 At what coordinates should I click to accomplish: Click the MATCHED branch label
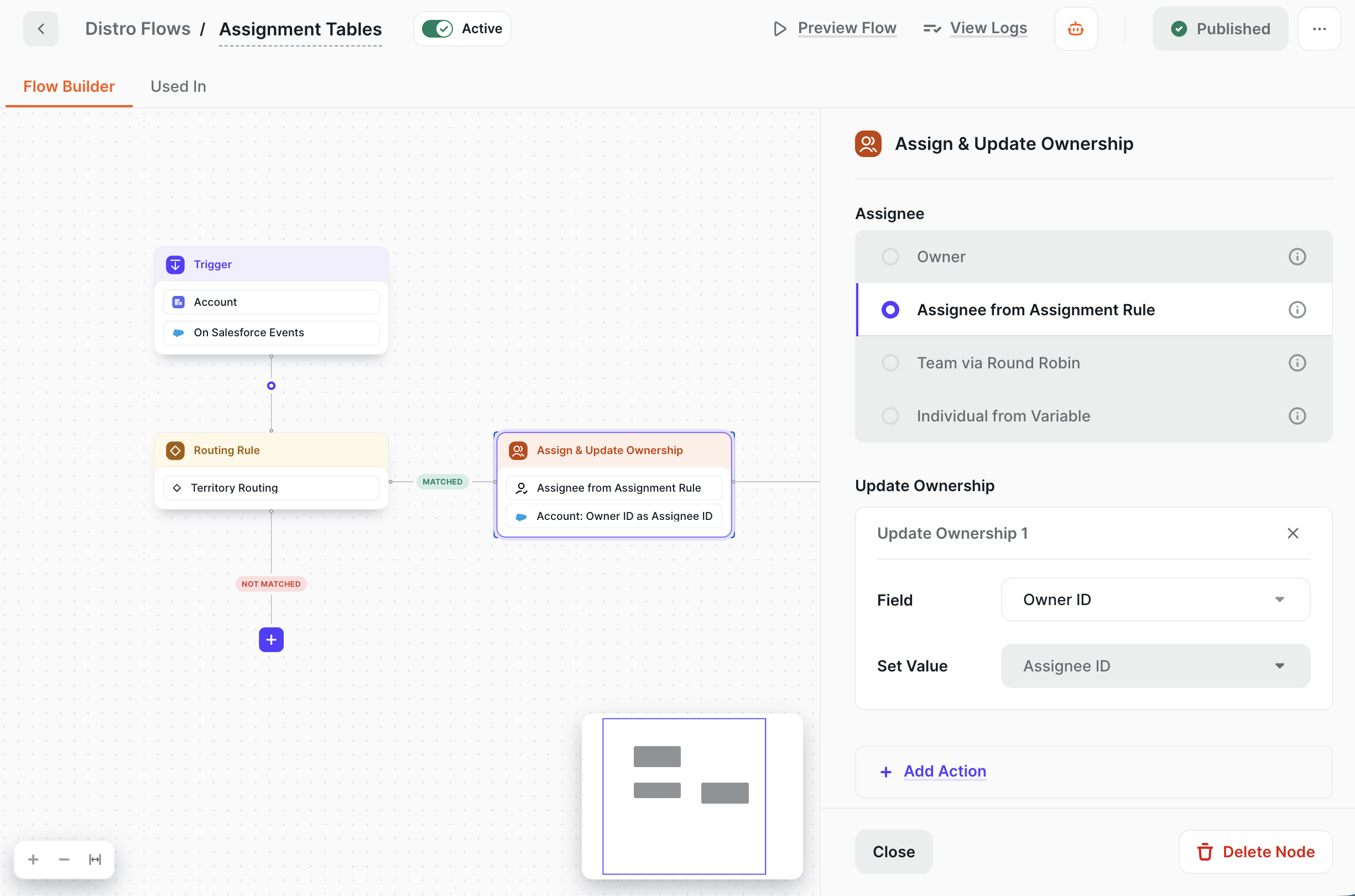click(442, 482)
